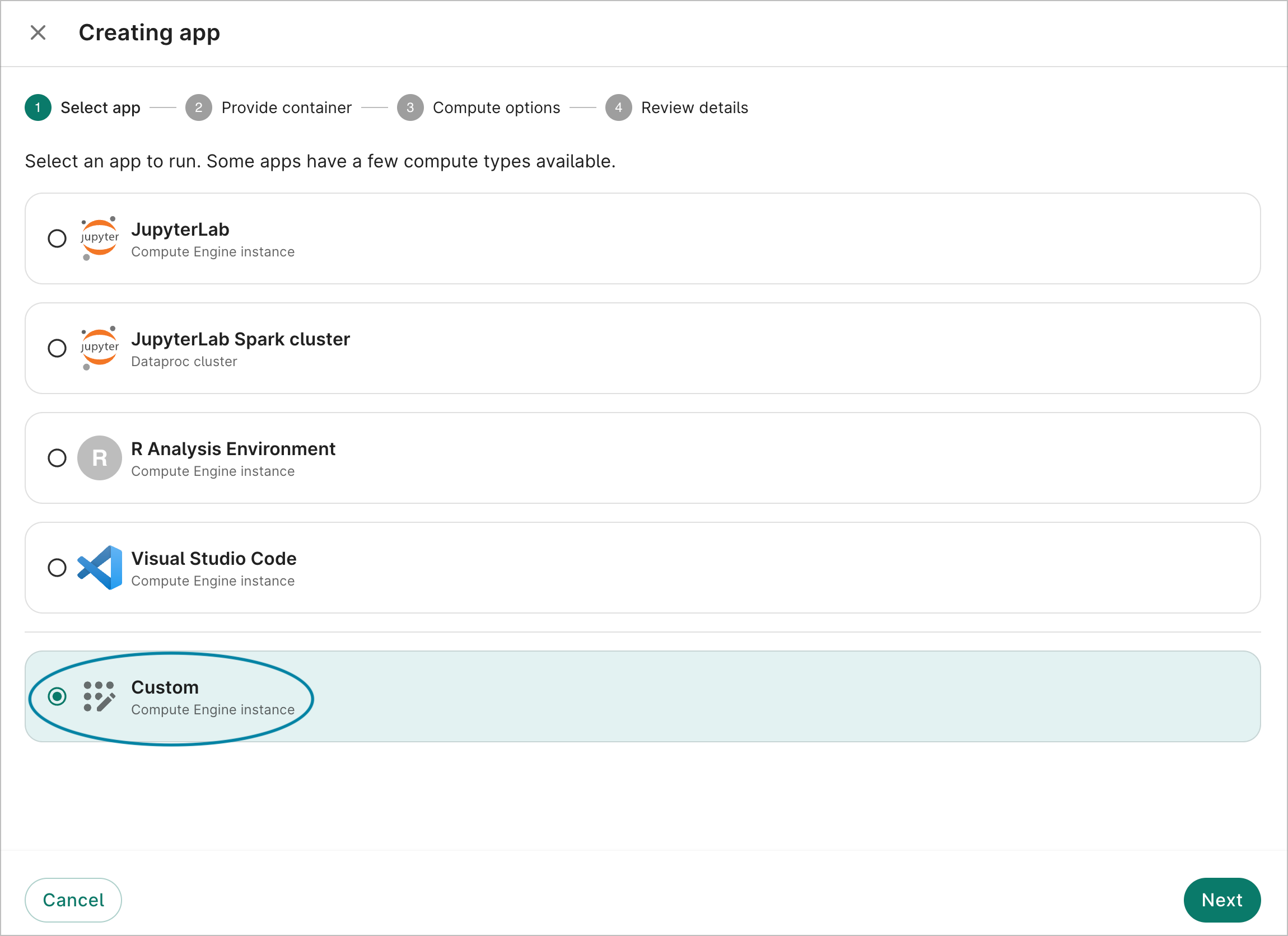Click the R Analysis Environment title

pyautogui.click(x=233, y=449)
